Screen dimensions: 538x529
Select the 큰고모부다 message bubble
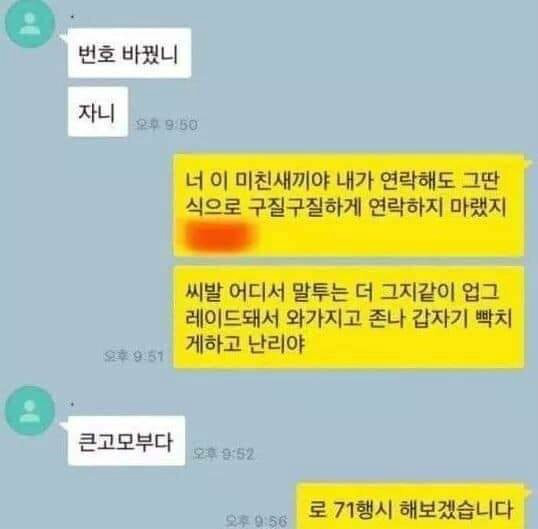(126, 441)
